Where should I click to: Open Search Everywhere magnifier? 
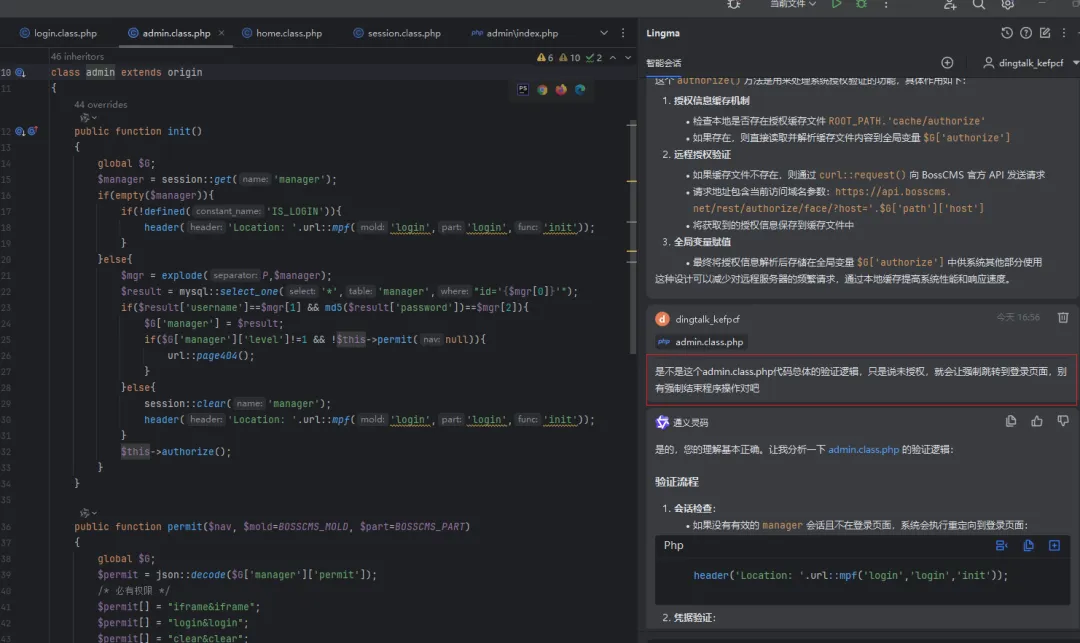[x=978, y=4]
